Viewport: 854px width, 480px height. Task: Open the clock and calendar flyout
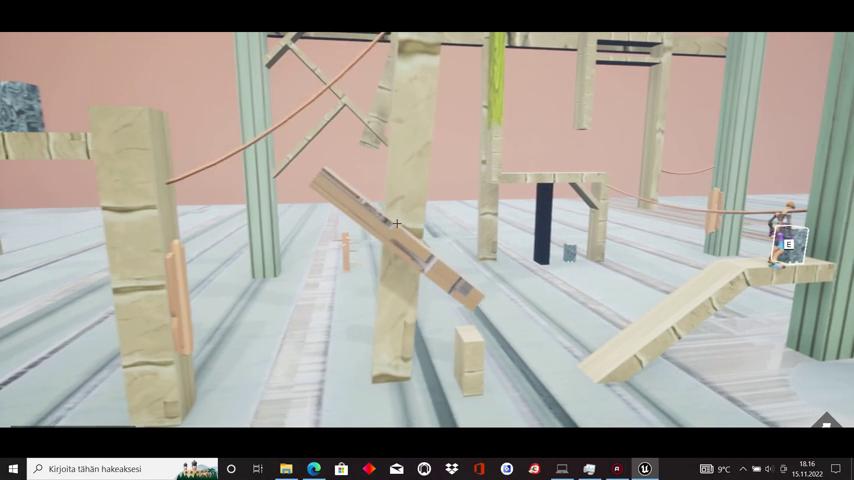click(x=807, y=468)
